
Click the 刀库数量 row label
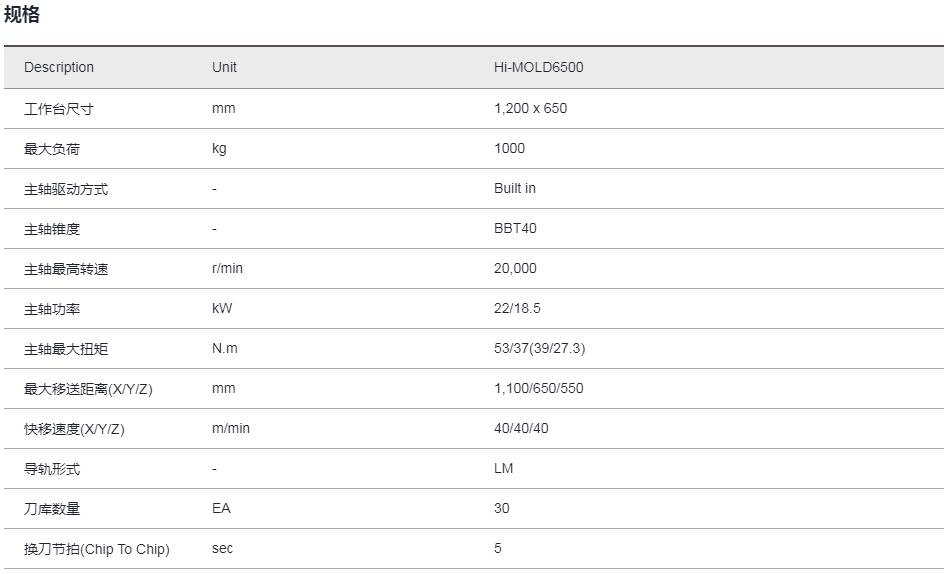pos(52,509)
